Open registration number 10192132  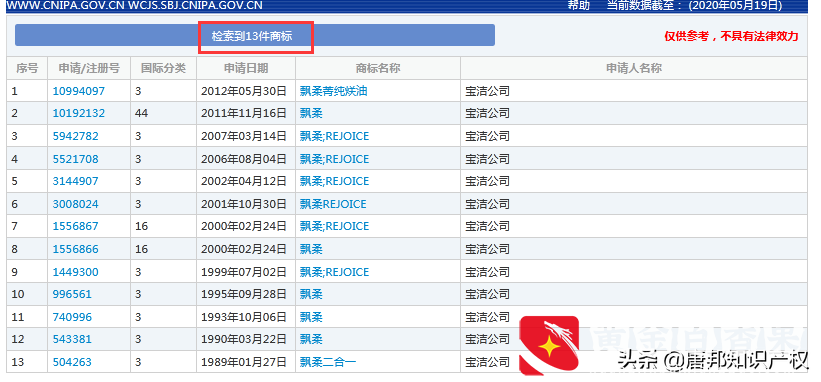pyautogui.click(x=79, y=113)
